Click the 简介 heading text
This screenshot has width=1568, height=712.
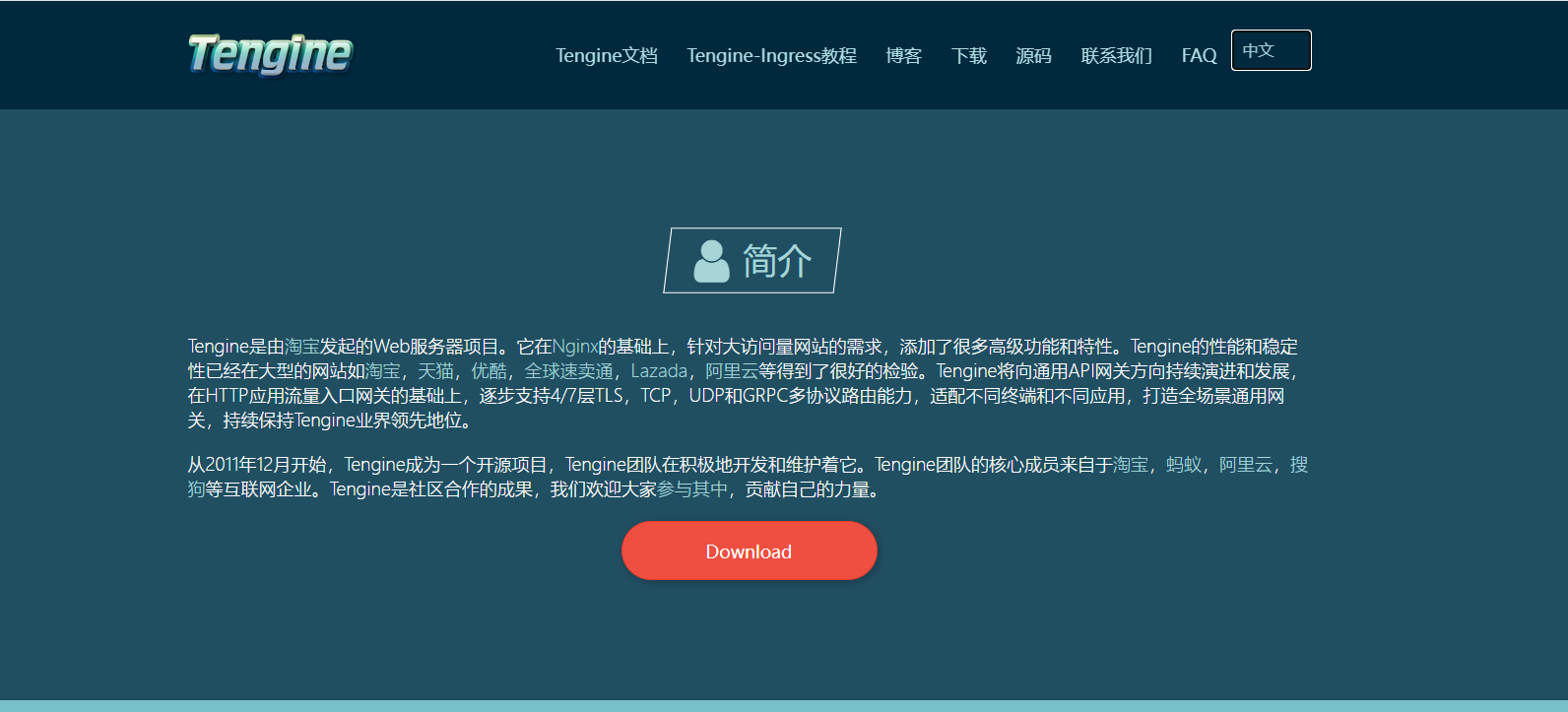click(x=777, y=261)
